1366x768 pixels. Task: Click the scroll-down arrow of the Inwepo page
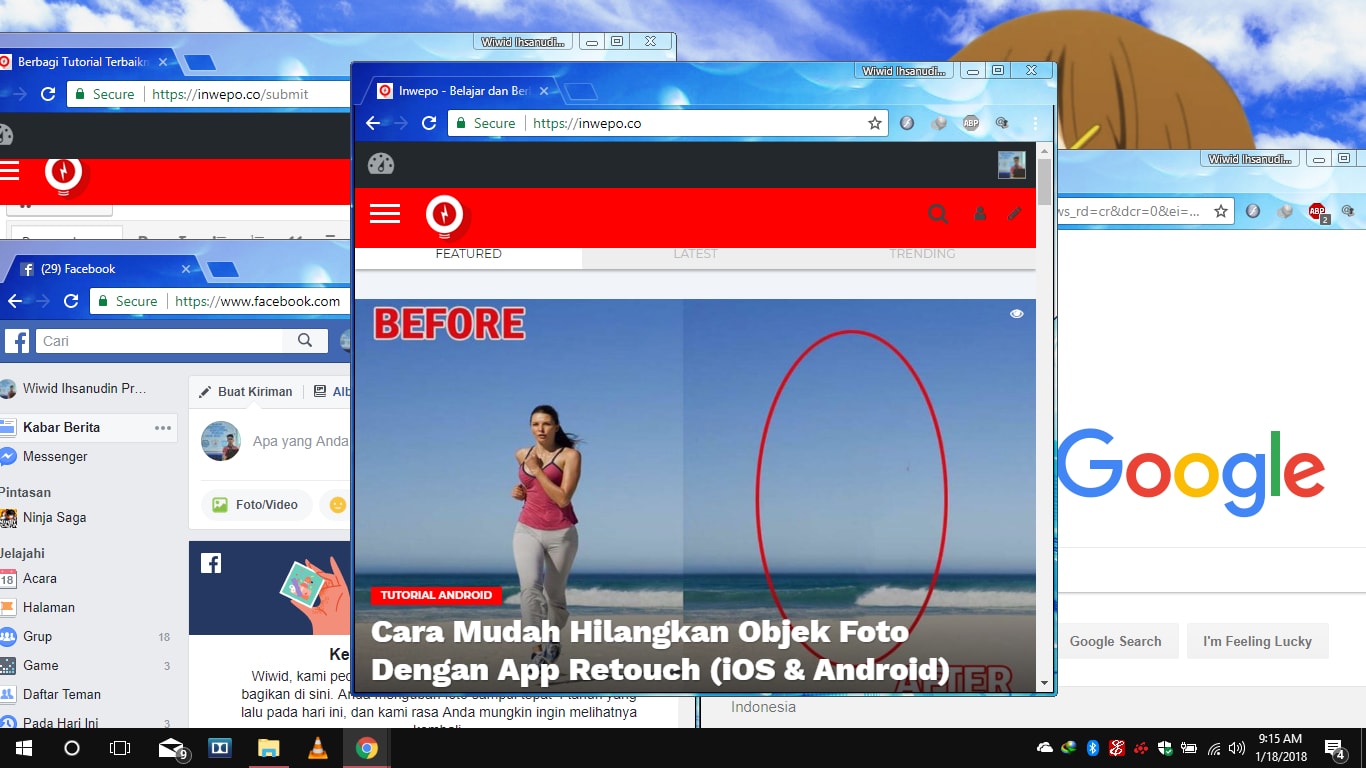(1045, 684)
